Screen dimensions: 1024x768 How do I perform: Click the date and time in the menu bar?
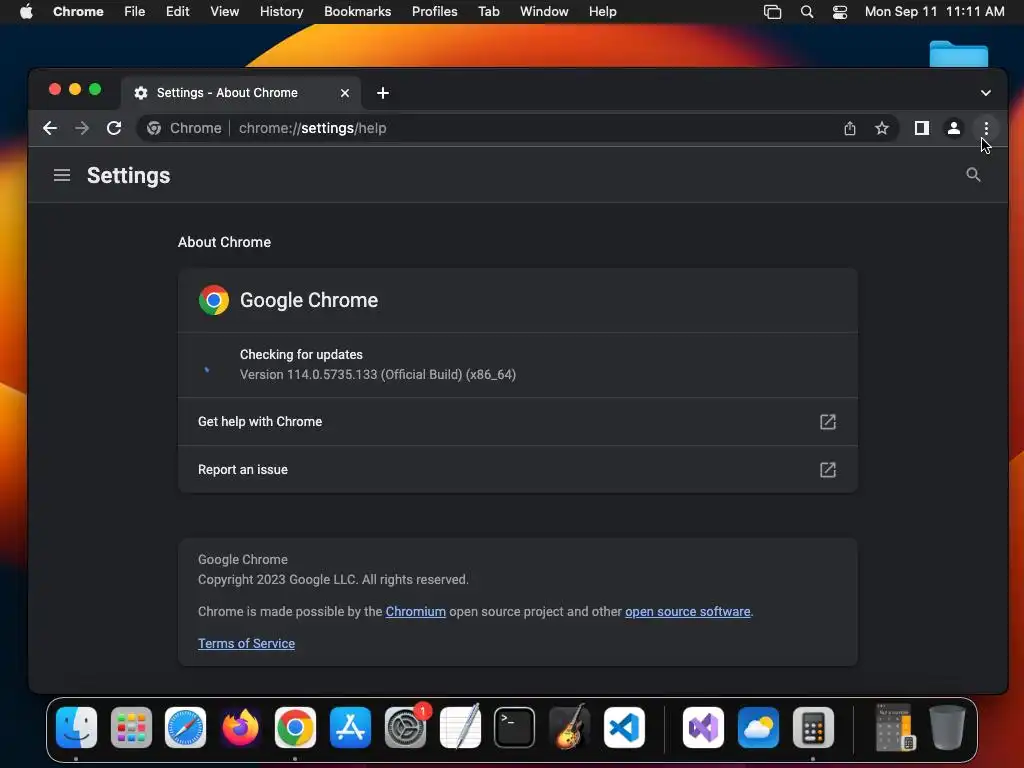tap(935, 12)
